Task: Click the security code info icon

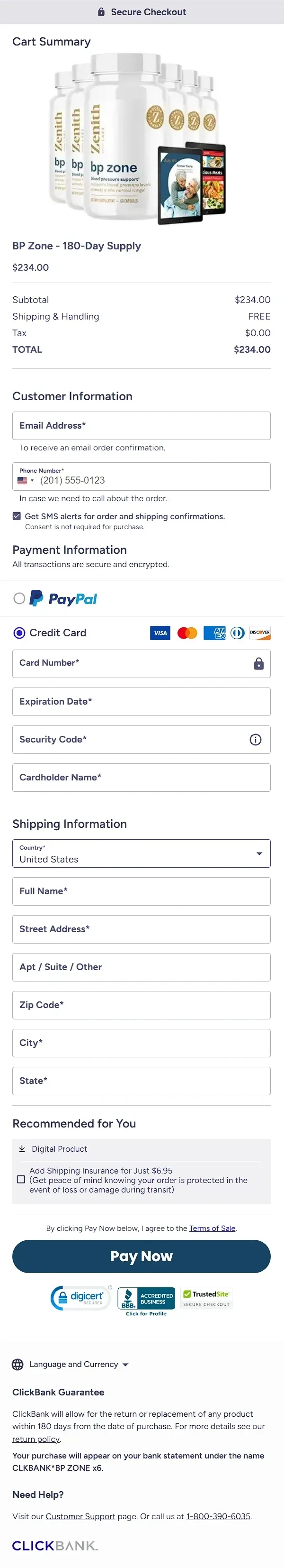Action: 256,740
